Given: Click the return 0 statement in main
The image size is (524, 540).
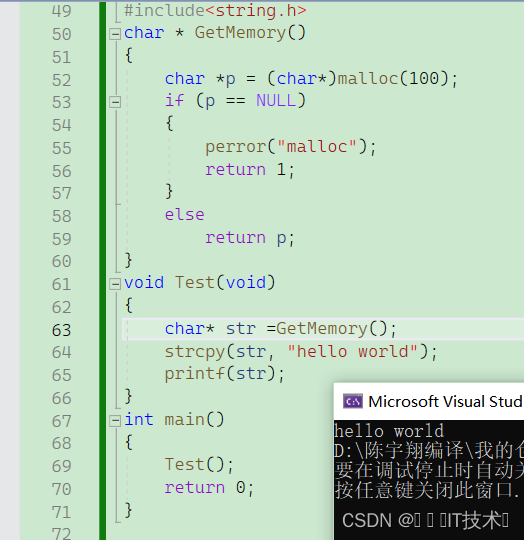Looking at the screenshot, I should point(209,488).
